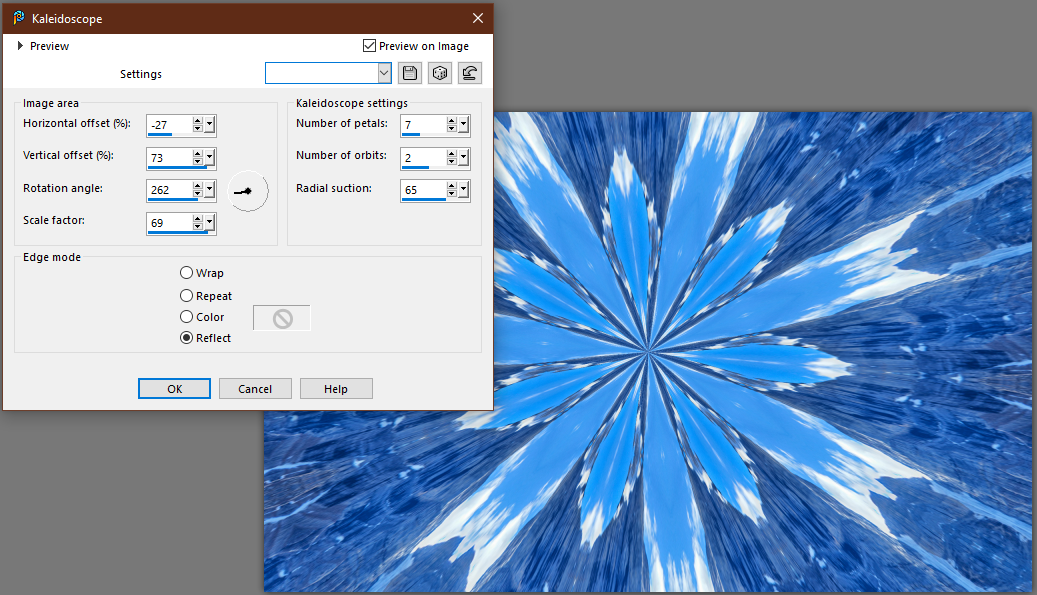1037x595 pixels.
Task: Increase Vertical offset with up spinner
Action: click(198, 153)
